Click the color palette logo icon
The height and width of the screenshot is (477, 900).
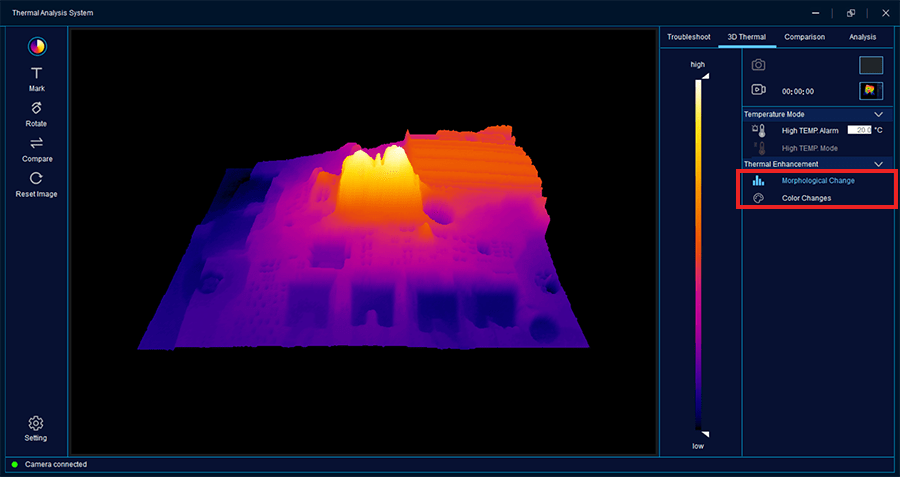tap(37, 45)
